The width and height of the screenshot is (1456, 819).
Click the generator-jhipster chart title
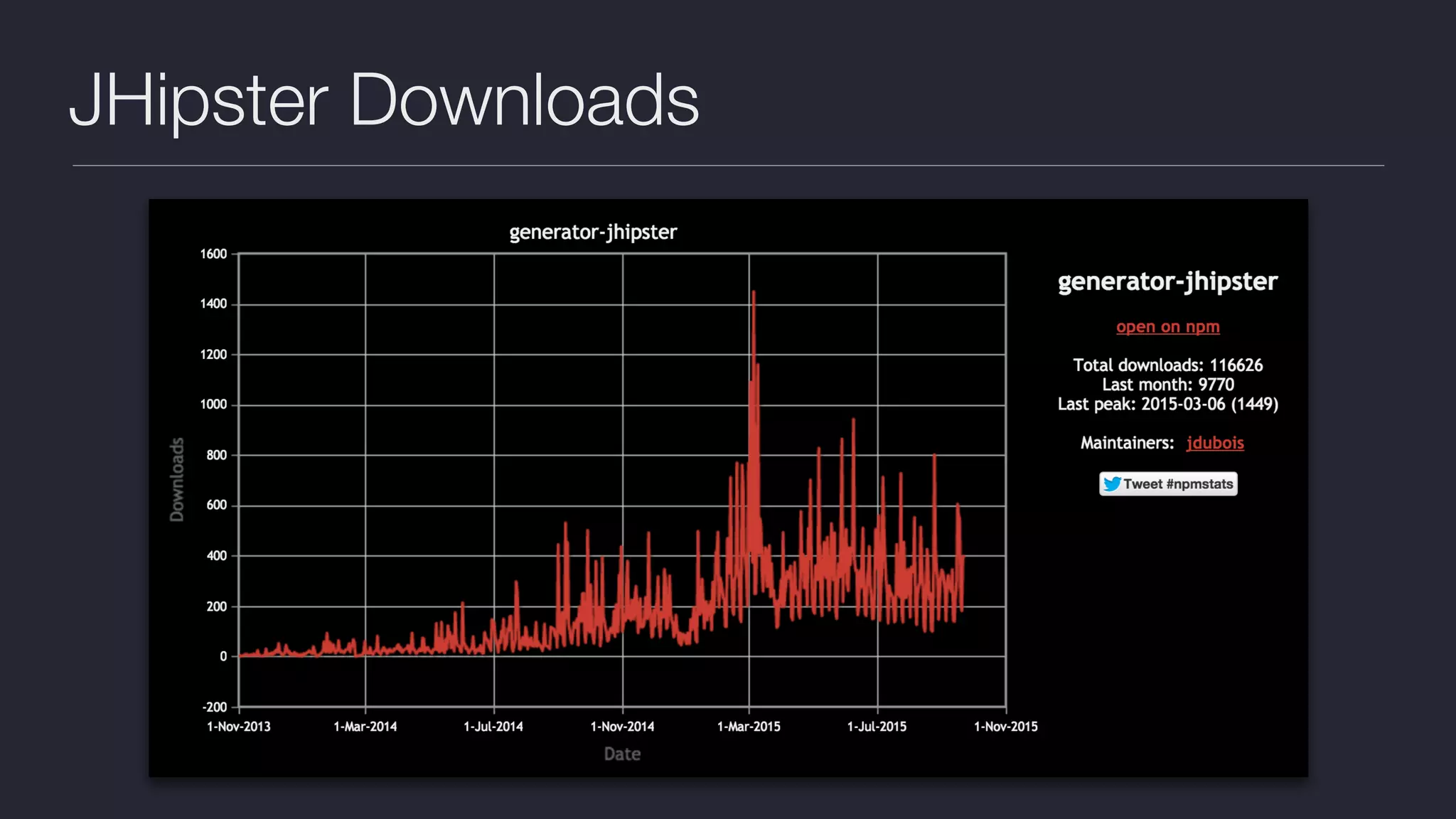point(592,232)
